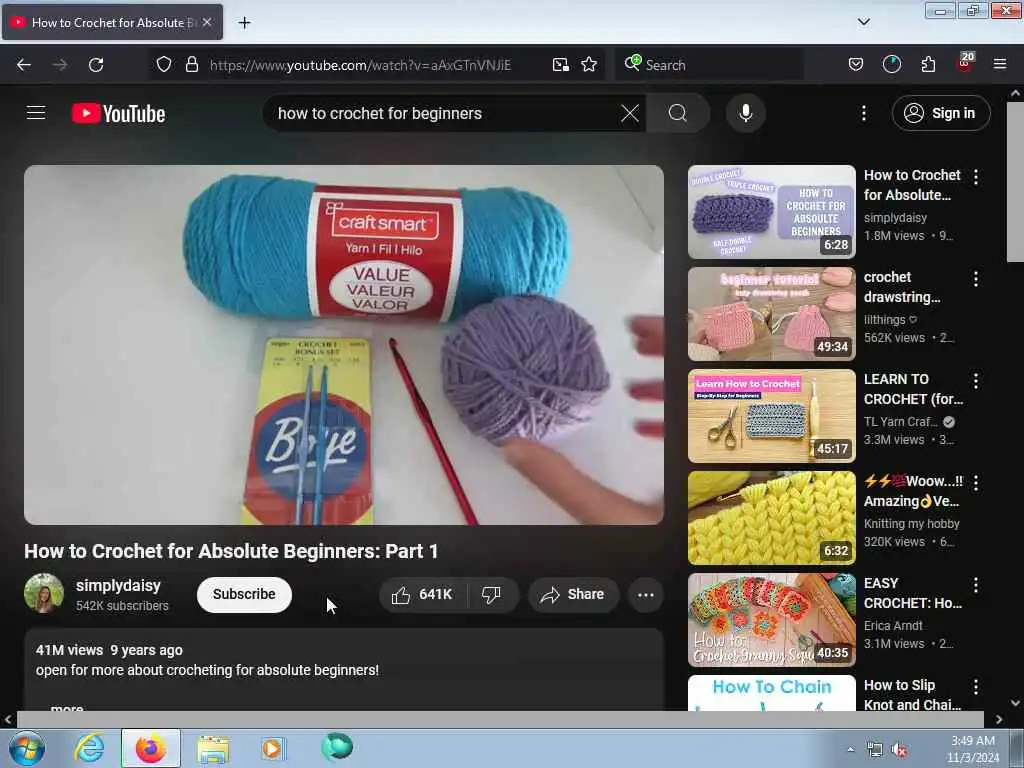Open the YouTube hamburger guide menu

(36, 113)
